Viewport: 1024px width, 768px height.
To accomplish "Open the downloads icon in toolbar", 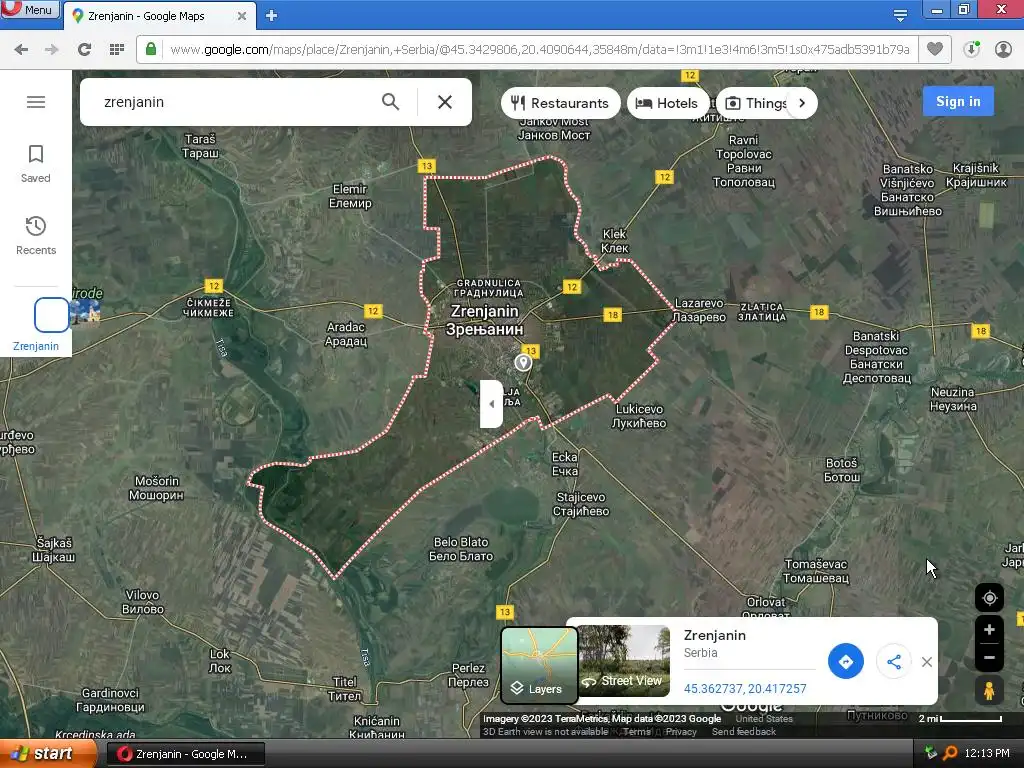I will (x=972, y=49).
